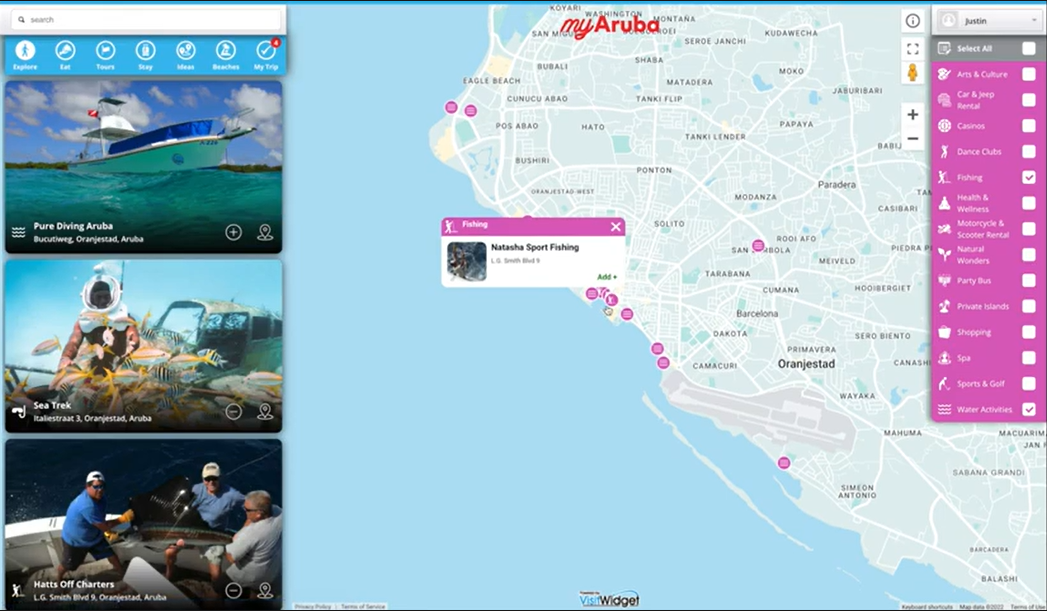Locate Pure Diving Aruba on map

pyautogui.click(x=265, y=232)
